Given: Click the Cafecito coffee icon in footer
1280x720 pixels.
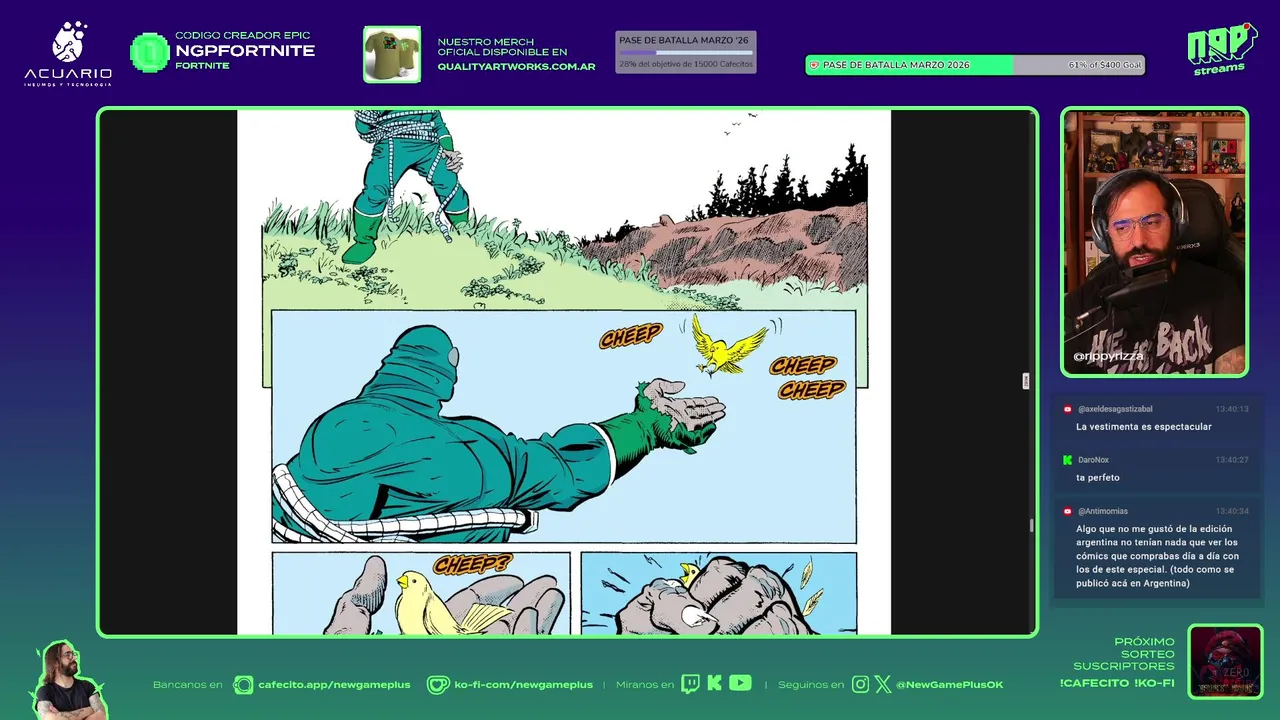Looking at the screenshot, I should pos(243,685).
